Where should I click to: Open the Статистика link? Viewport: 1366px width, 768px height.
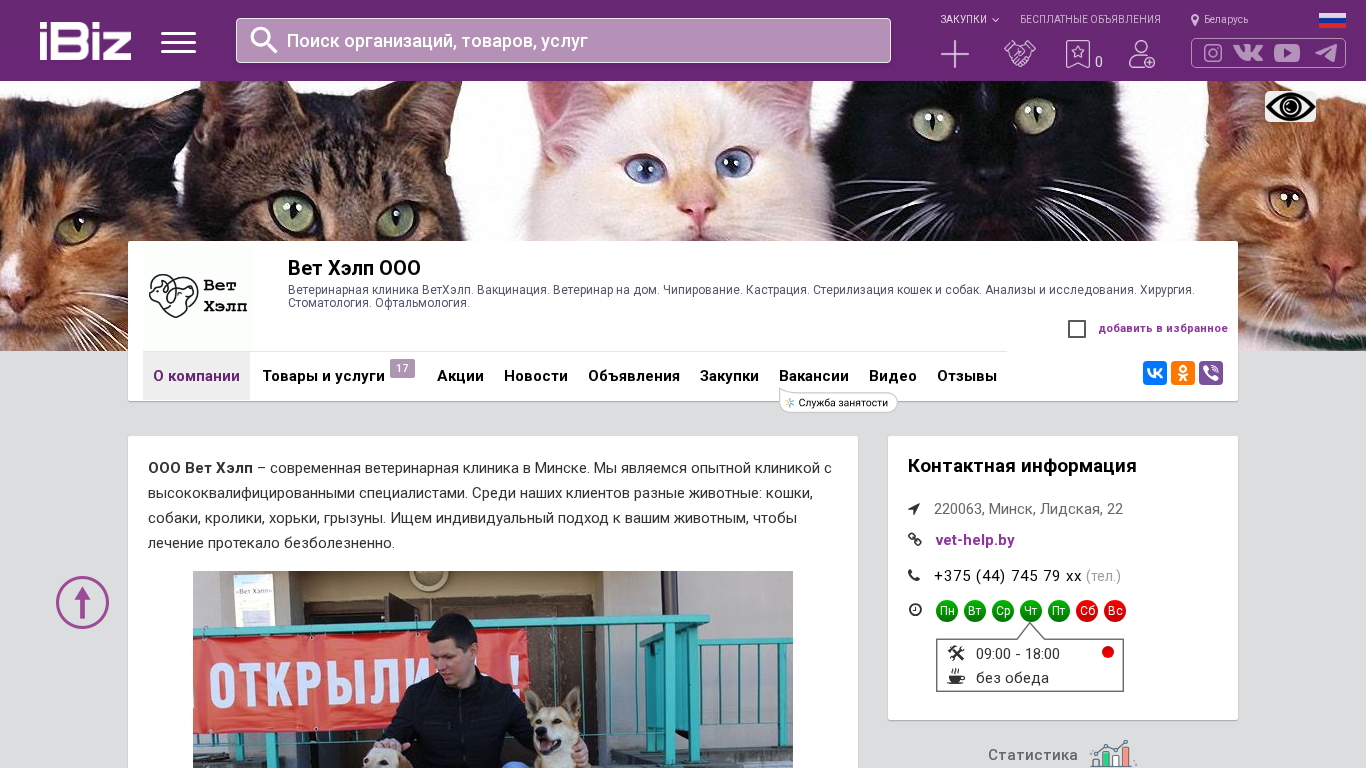click(x=1033, y=755)
